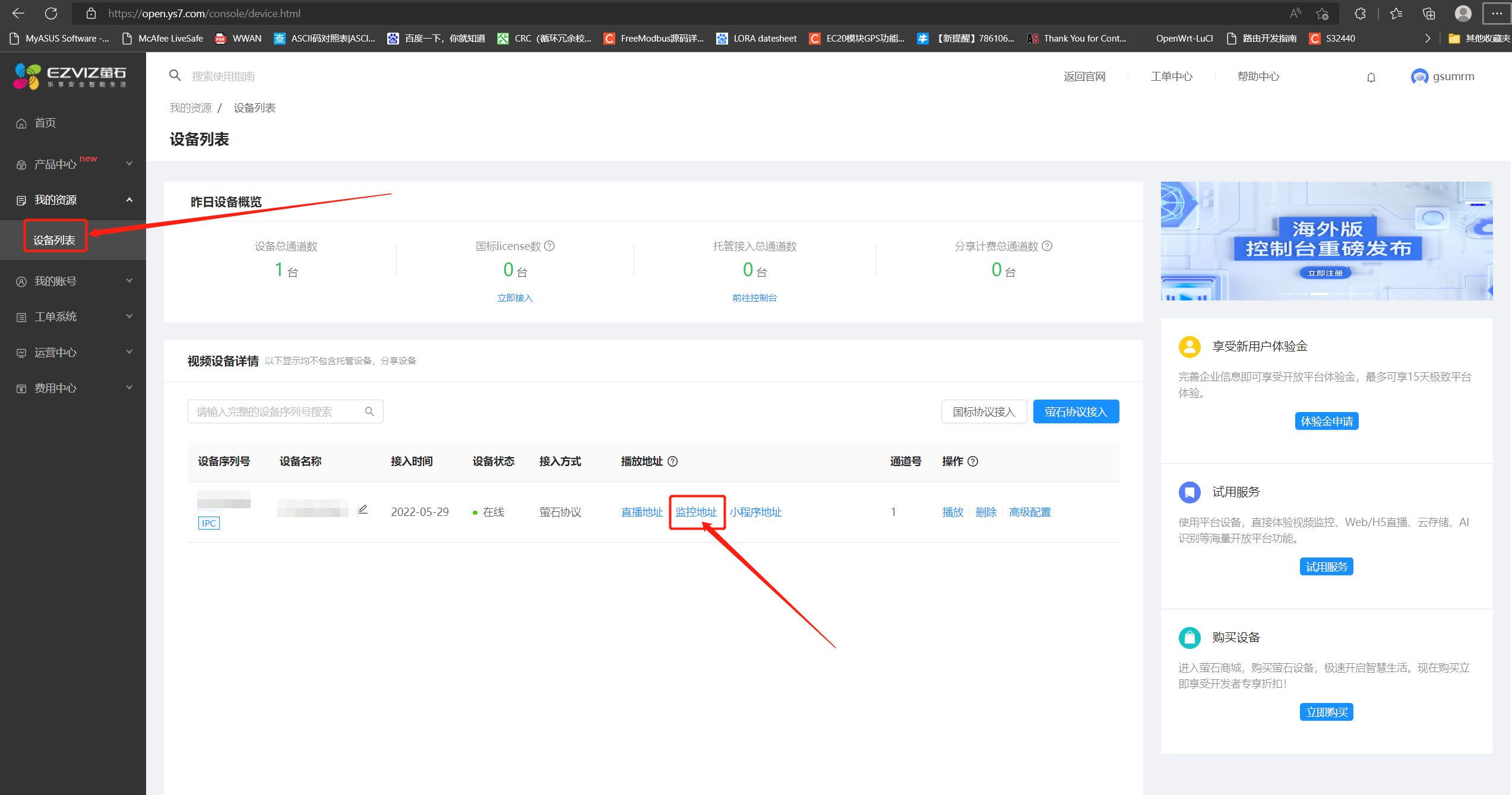Click help icon next to 播放地址 header
The image size is (1512, 795).
[x=673, y=461]
